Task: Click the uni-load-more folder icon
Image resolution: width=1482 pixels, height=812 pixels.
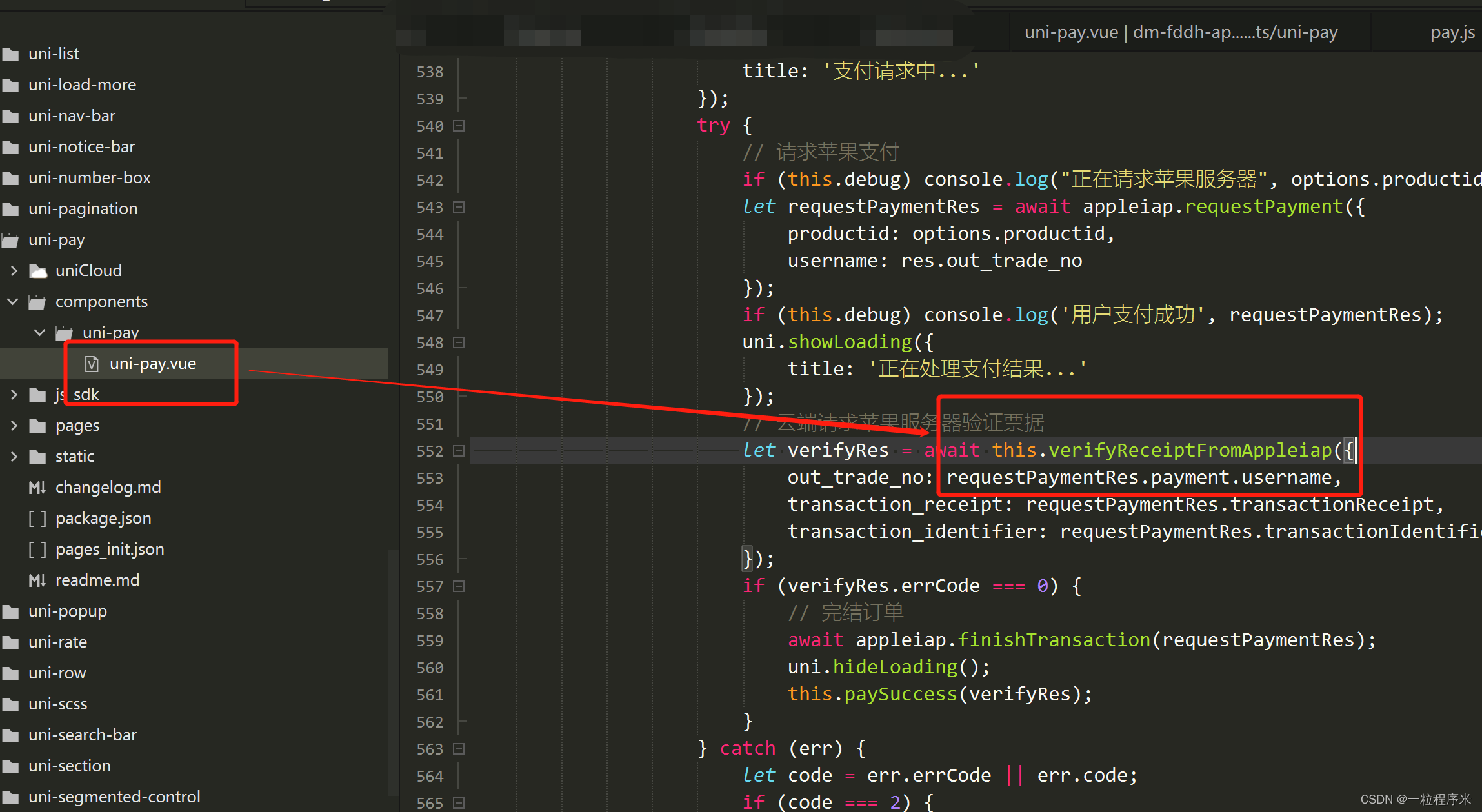Action: coord(10,85)
